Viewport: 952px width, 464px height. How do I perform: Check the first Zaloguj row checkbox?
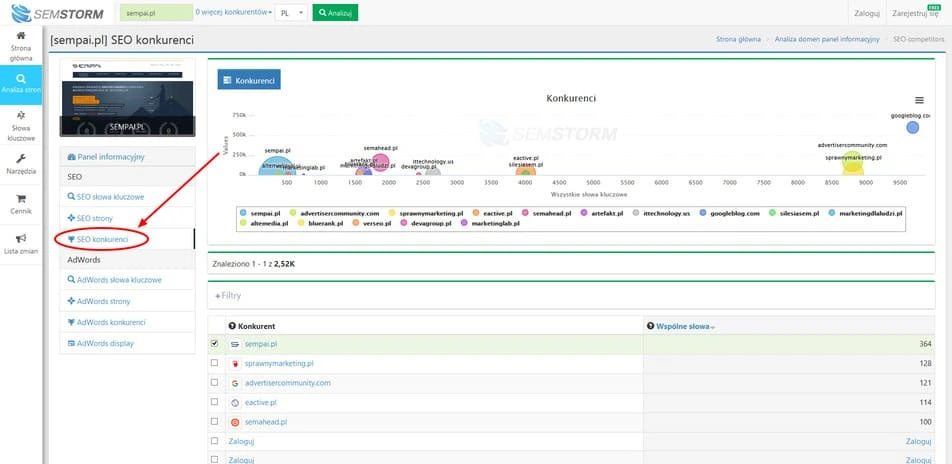pos(214,441)
